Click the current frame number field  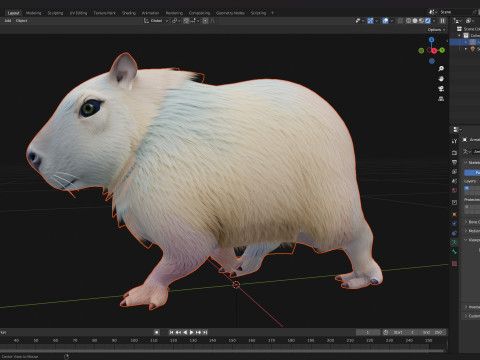pyautogui.click(x=368, y=332)
